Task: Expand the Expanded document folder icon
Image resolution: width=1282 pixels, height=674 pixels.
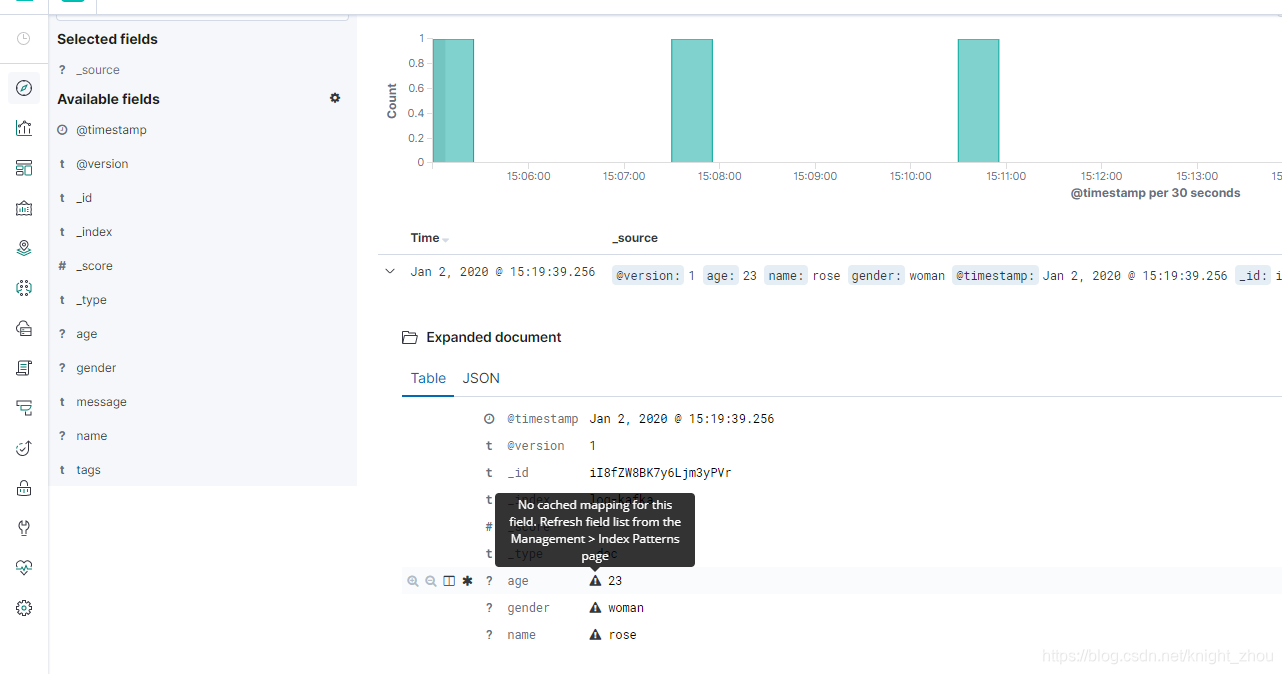Action: tap(409, 337)
